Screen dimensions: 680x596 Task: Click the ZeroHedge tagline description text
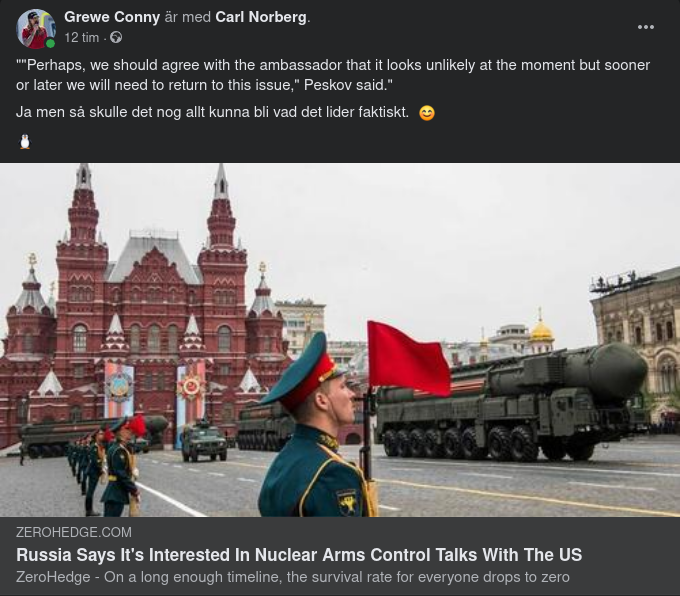[293, 577]
